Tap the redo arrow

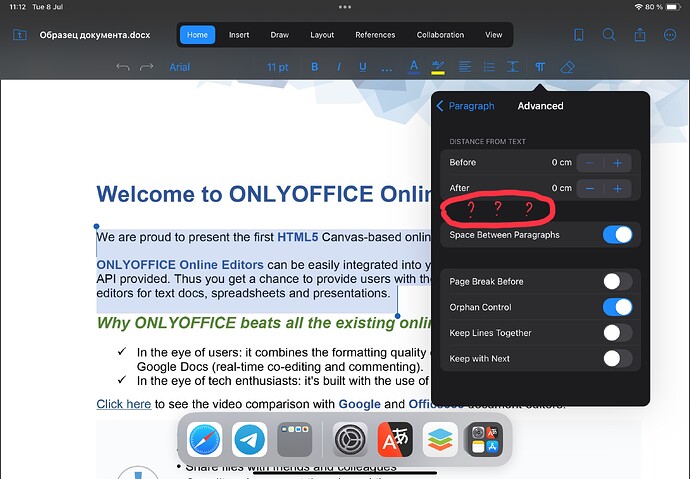146,67
